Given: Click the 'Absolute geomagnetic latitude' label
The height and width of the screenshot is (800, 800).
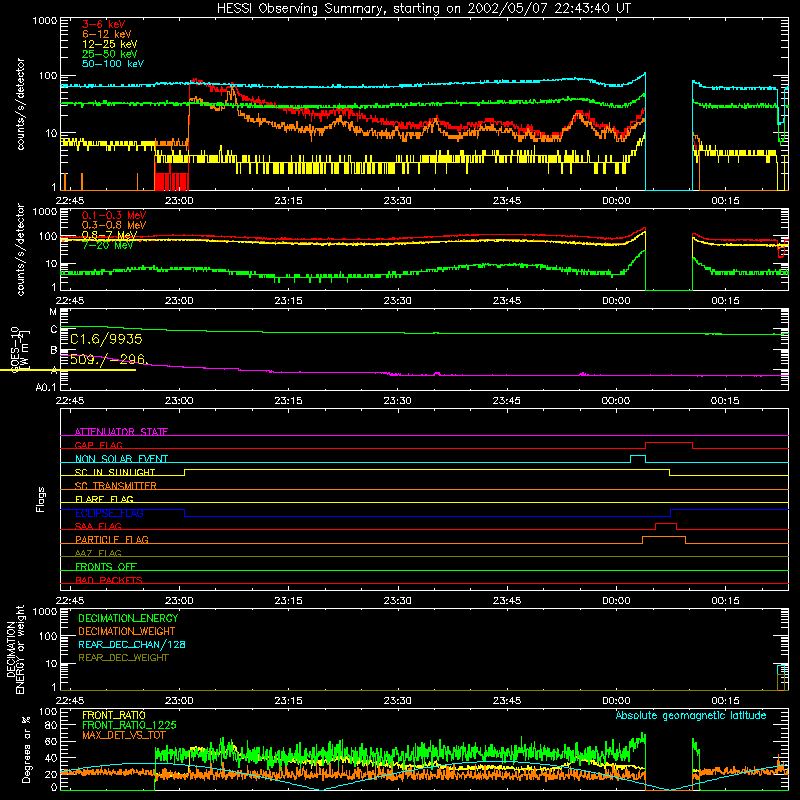Looking at the screenshot, I should (691, 715).
